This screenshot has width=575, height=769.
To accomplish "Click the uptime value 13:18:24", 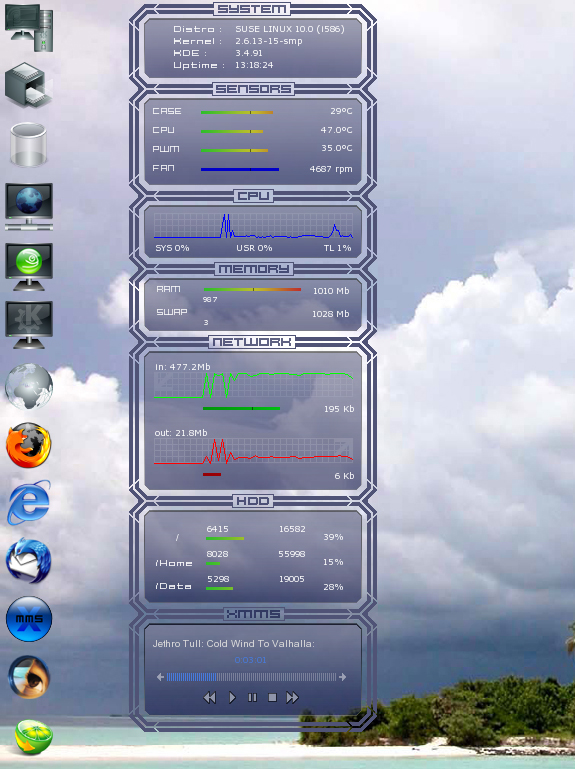I will (254, 65).
